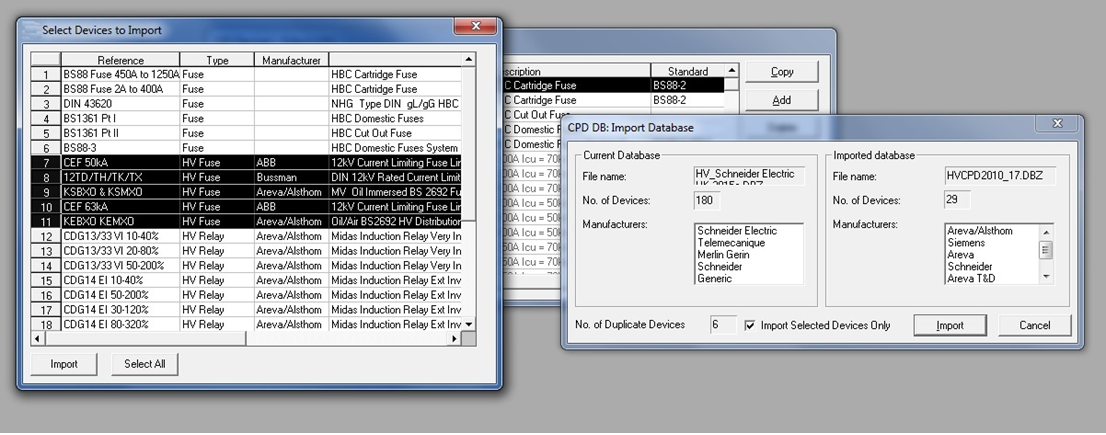Viewport: 1106px width, 435px height.
Task: Select KSBXO & KSMXO reference cell
Action: pos(121,192)
